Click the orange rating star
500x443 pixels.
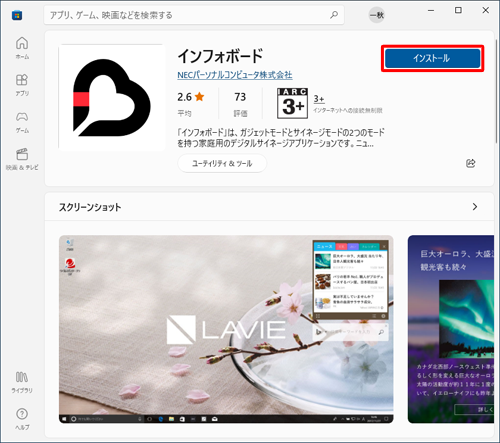(x=199, y=97)
